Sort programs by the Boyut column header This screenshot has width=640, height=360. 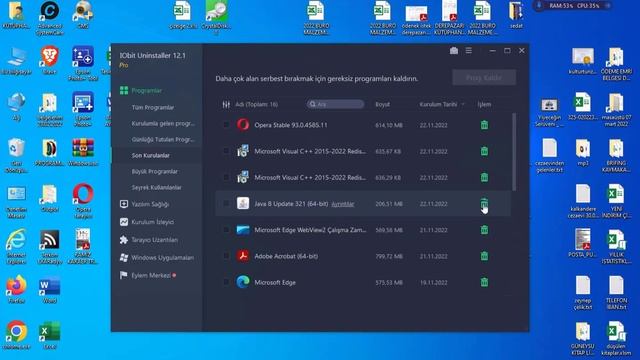382,104
